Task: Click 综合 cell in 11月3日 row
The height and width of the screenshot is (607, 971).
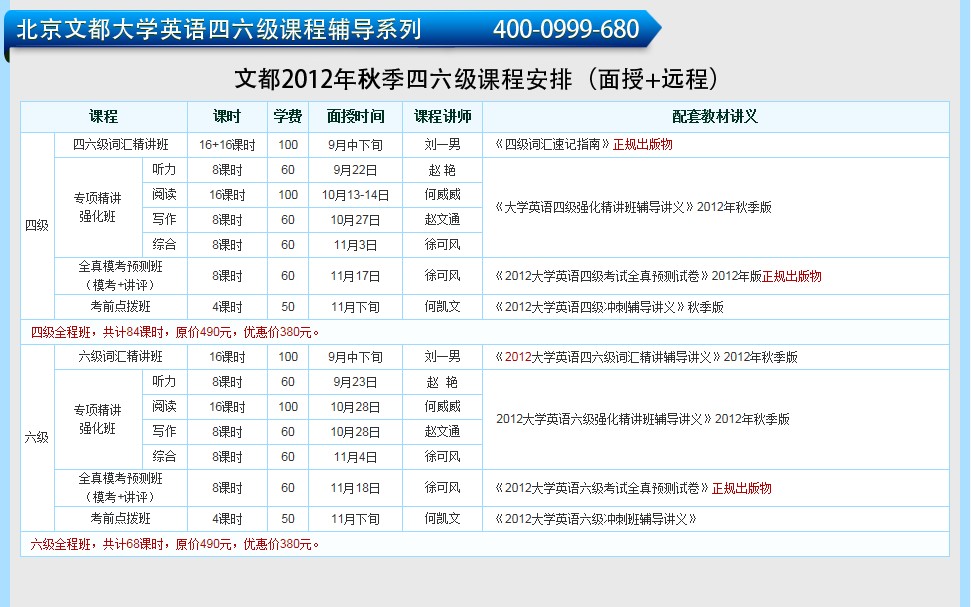Action: (165, 245)
